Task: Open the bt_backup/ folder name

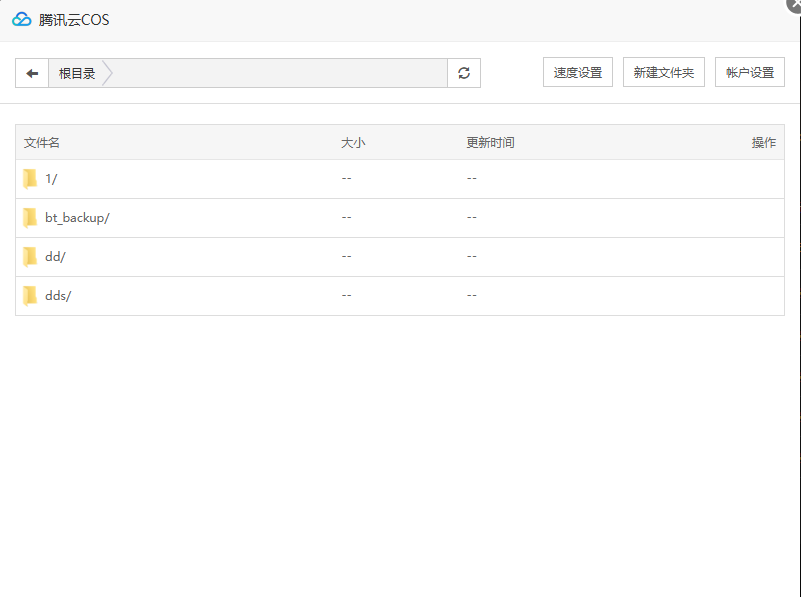Action: (77, 218)
